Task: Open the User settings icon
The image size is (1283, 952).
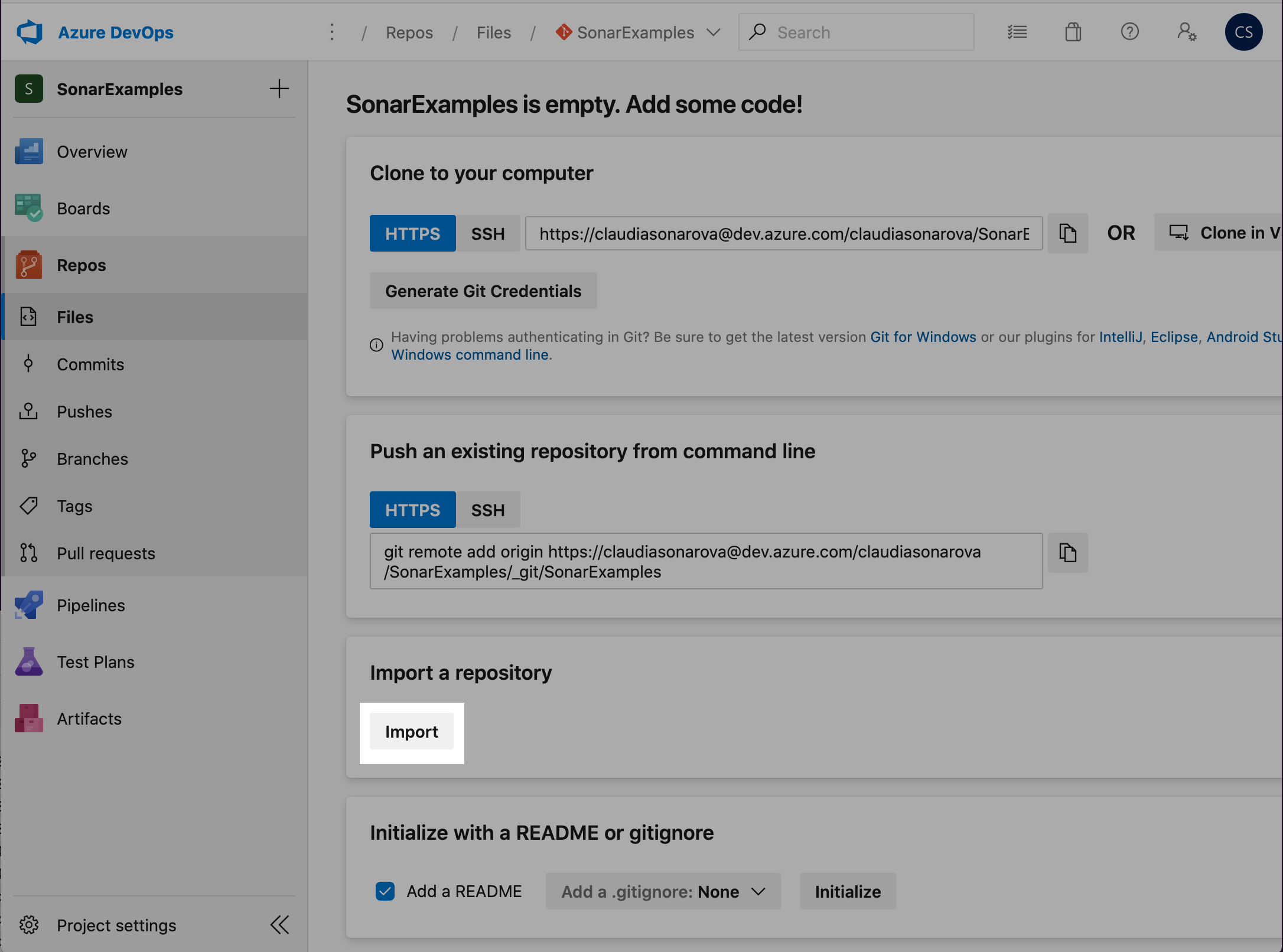Action: (1187, 32)
